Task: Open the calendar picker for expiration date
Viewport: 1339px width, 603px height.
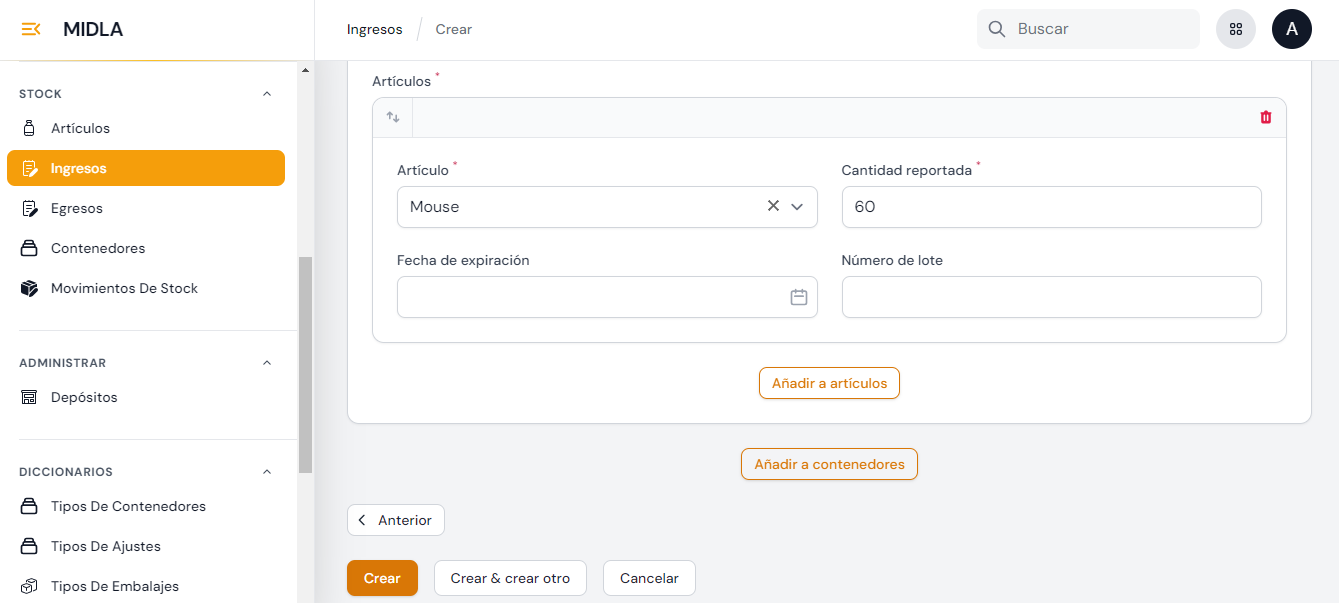Action: point(798,297)
